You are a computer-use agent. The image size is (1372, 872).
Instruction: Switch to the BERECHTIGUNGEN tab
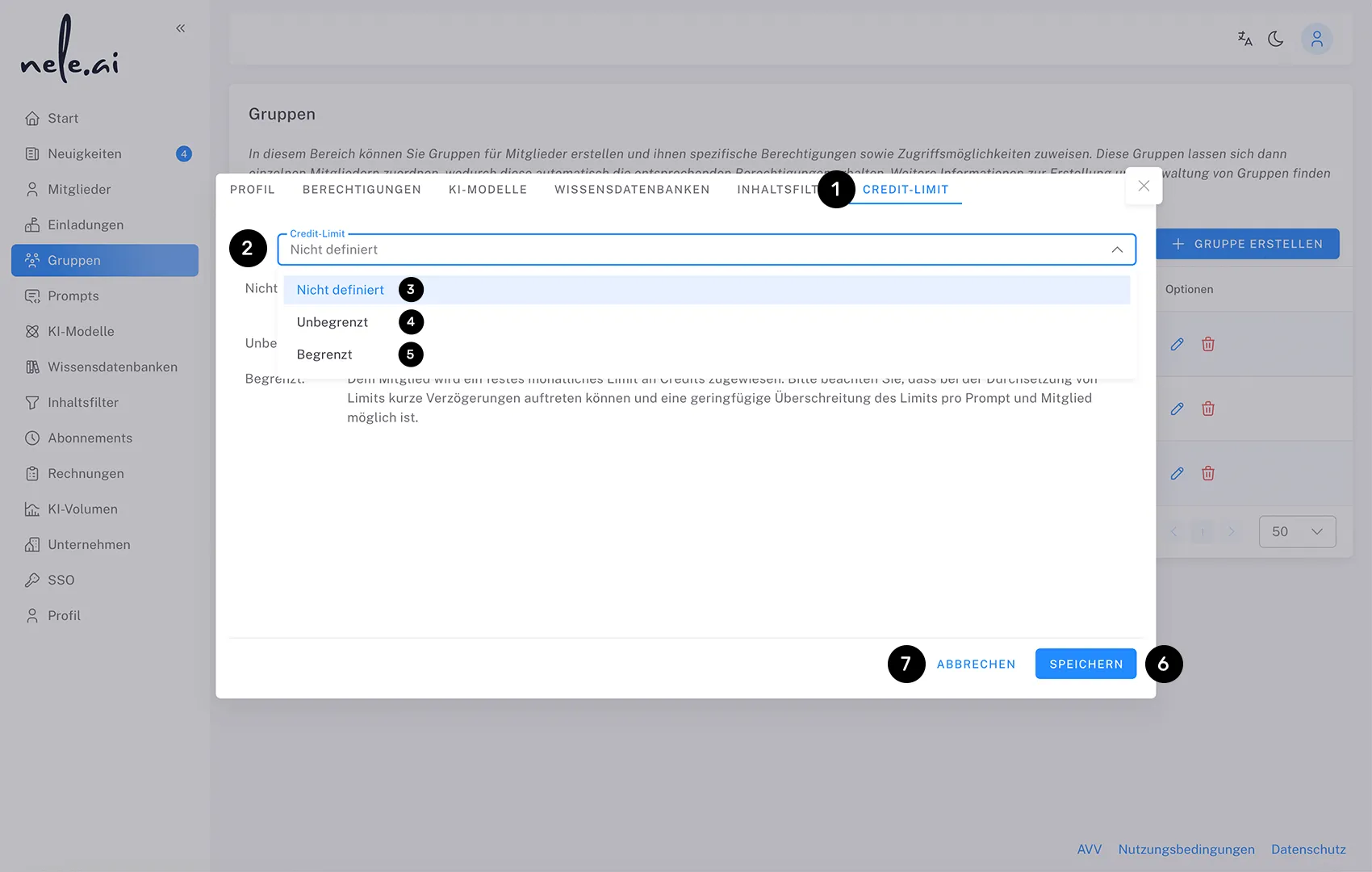(x=362, y=189)
